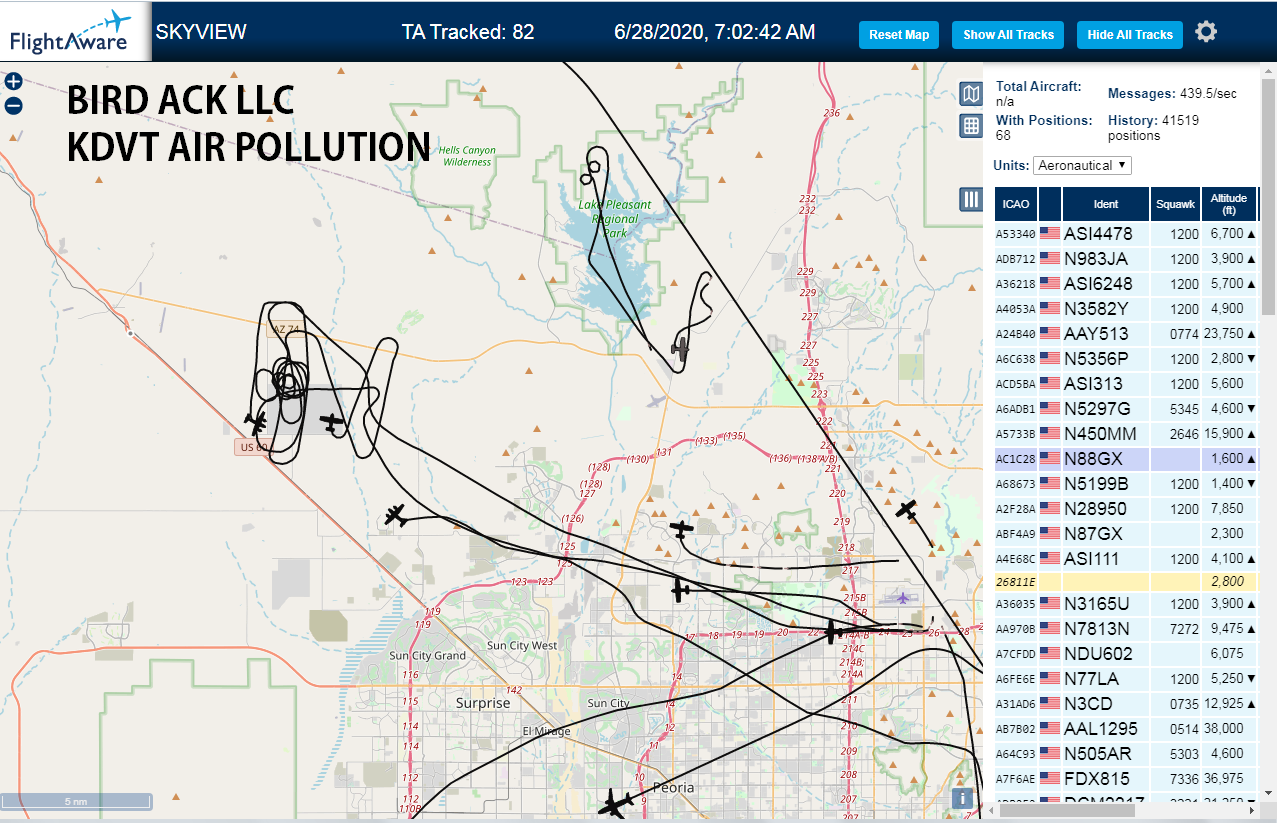
Task: Select the ASI4478 aircraft row
Action: (1127, 234)
